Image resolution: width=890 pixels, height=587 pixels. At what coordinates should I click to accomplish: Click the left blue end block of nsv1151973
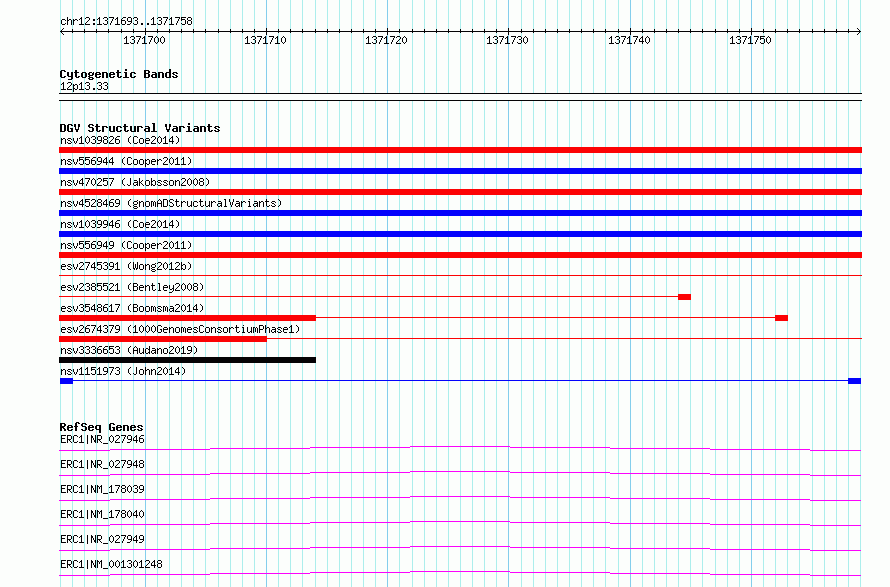(66, 381)
